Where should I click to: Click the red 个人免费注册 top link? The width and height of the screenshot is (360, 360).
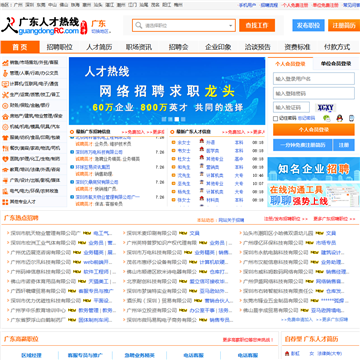click(295, 5)
